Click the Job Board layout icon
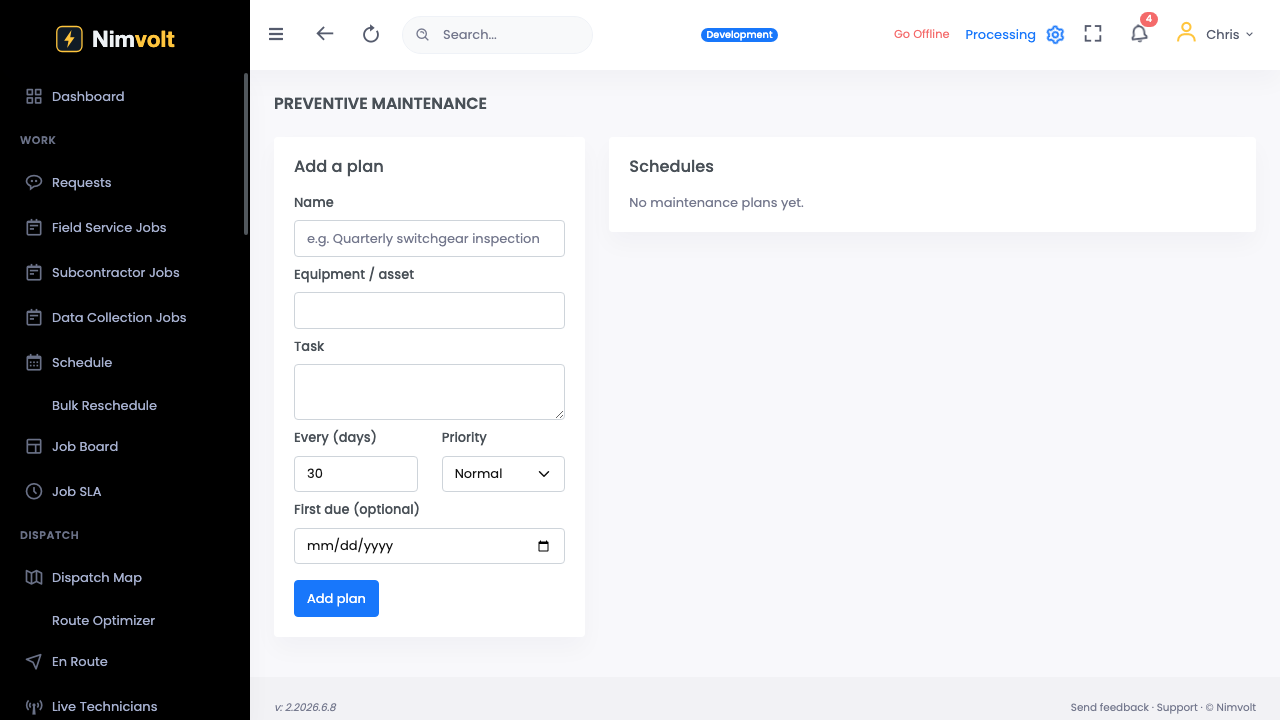Viewport: 1280px width, 720px height. point(34,446)
